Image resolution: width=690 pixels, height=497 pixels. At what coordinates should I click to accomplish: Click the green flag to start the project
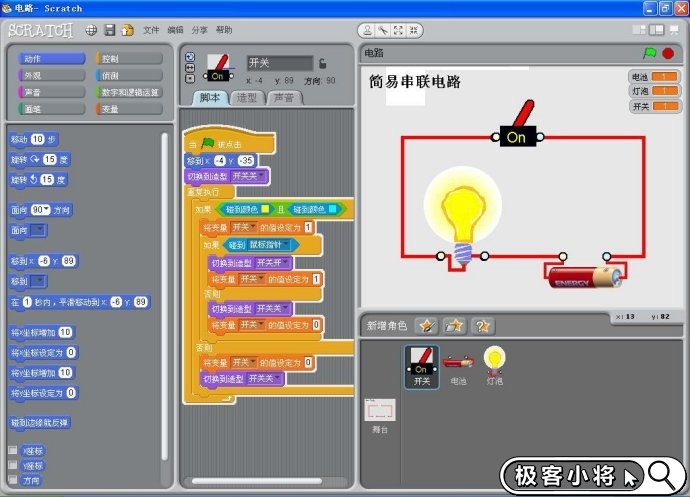click(x=650, y=53)
